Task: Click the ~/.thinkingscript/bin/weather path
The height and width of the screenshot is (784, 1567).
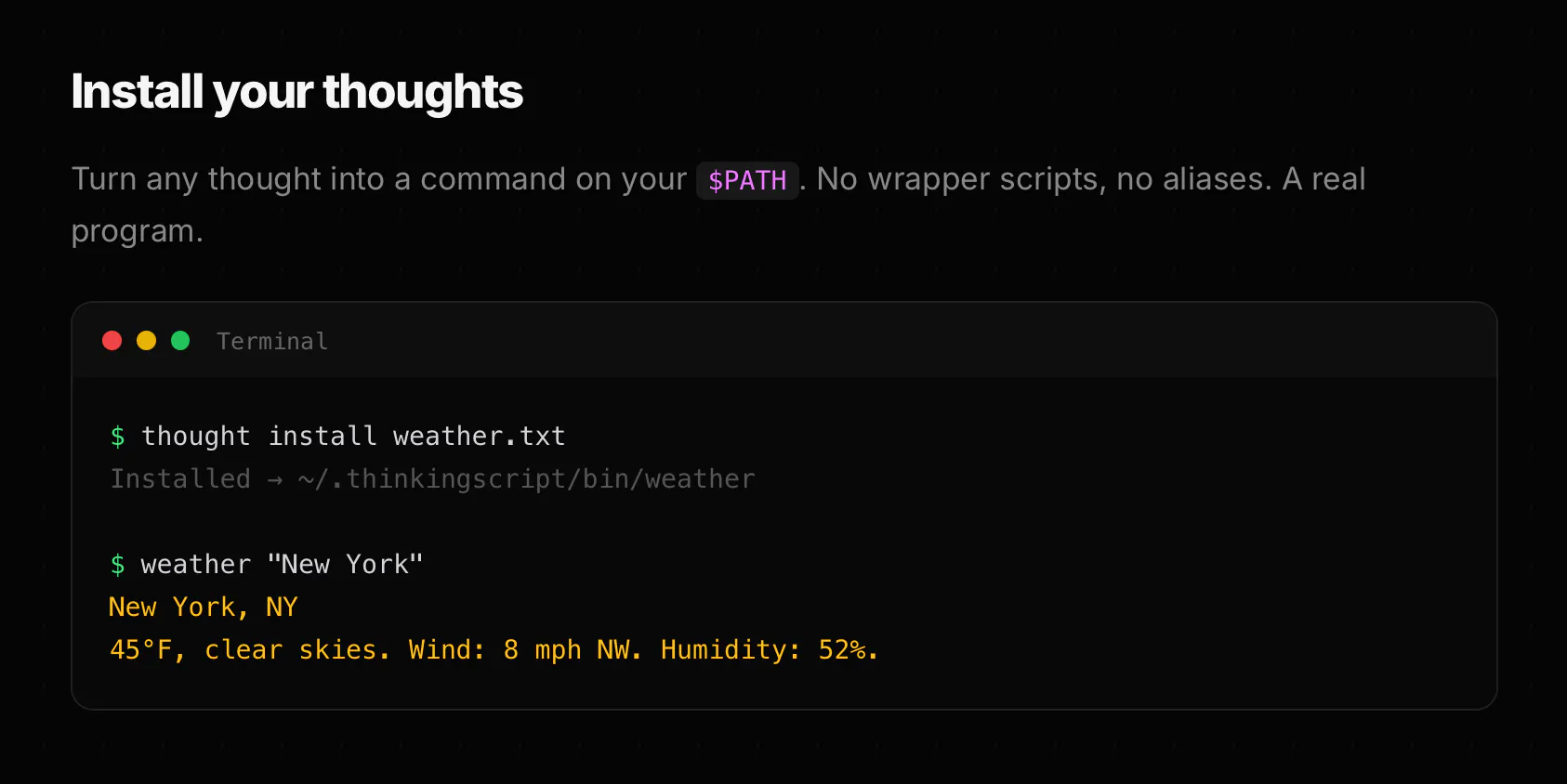Action: pyautogui.click(x=527, y=479)
